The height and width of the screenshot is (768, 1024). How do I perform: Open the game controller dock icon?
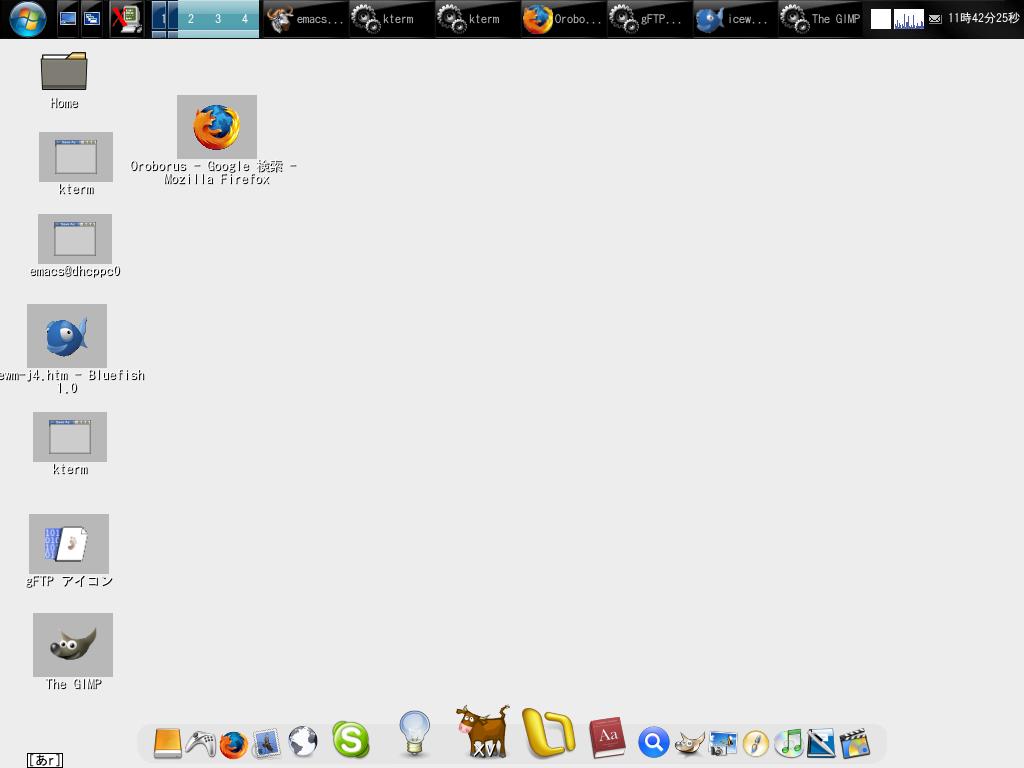tap(200, 743)
